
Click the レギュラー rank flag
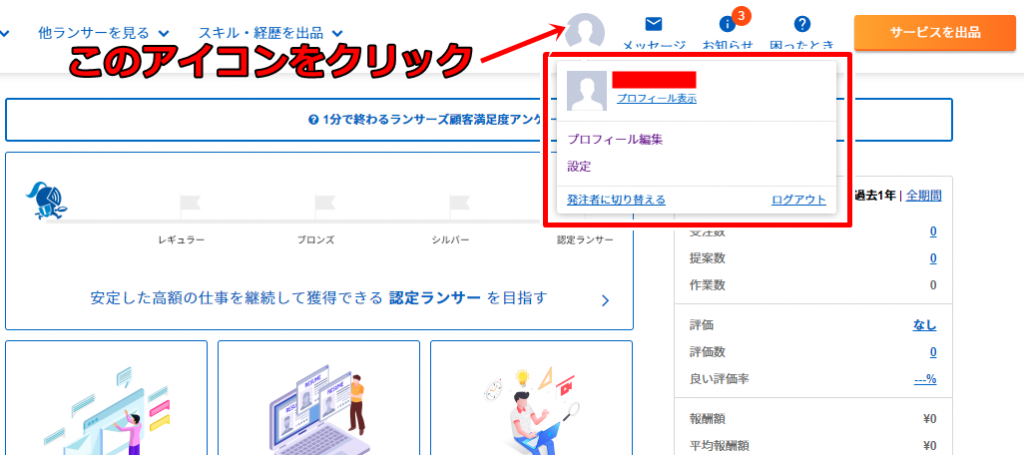(x=189, y=205)
